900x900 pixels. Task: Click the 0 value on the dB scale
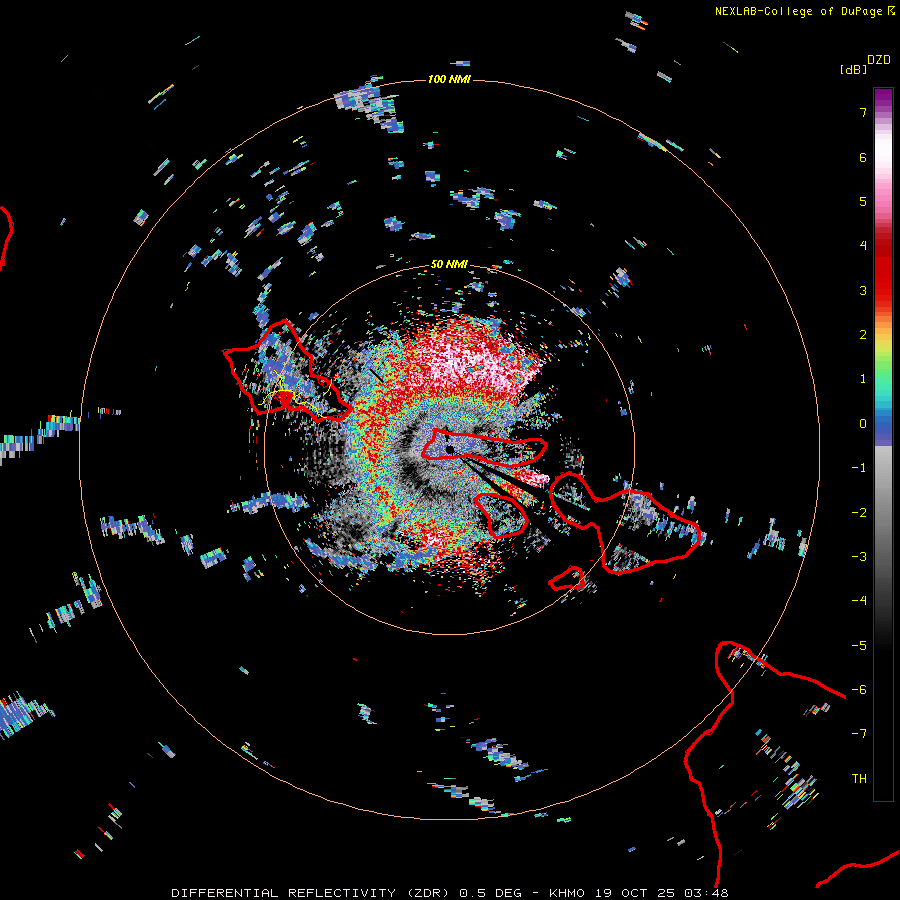tap(863, 424)
